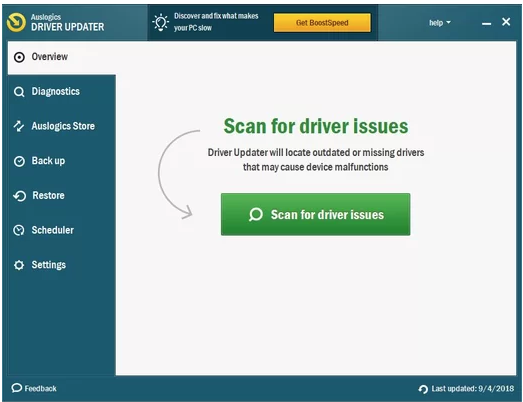Click the Auslogics Store arrows icon
Image resolution: width=523 pixels, height=402 pixels.
(19, 126)
